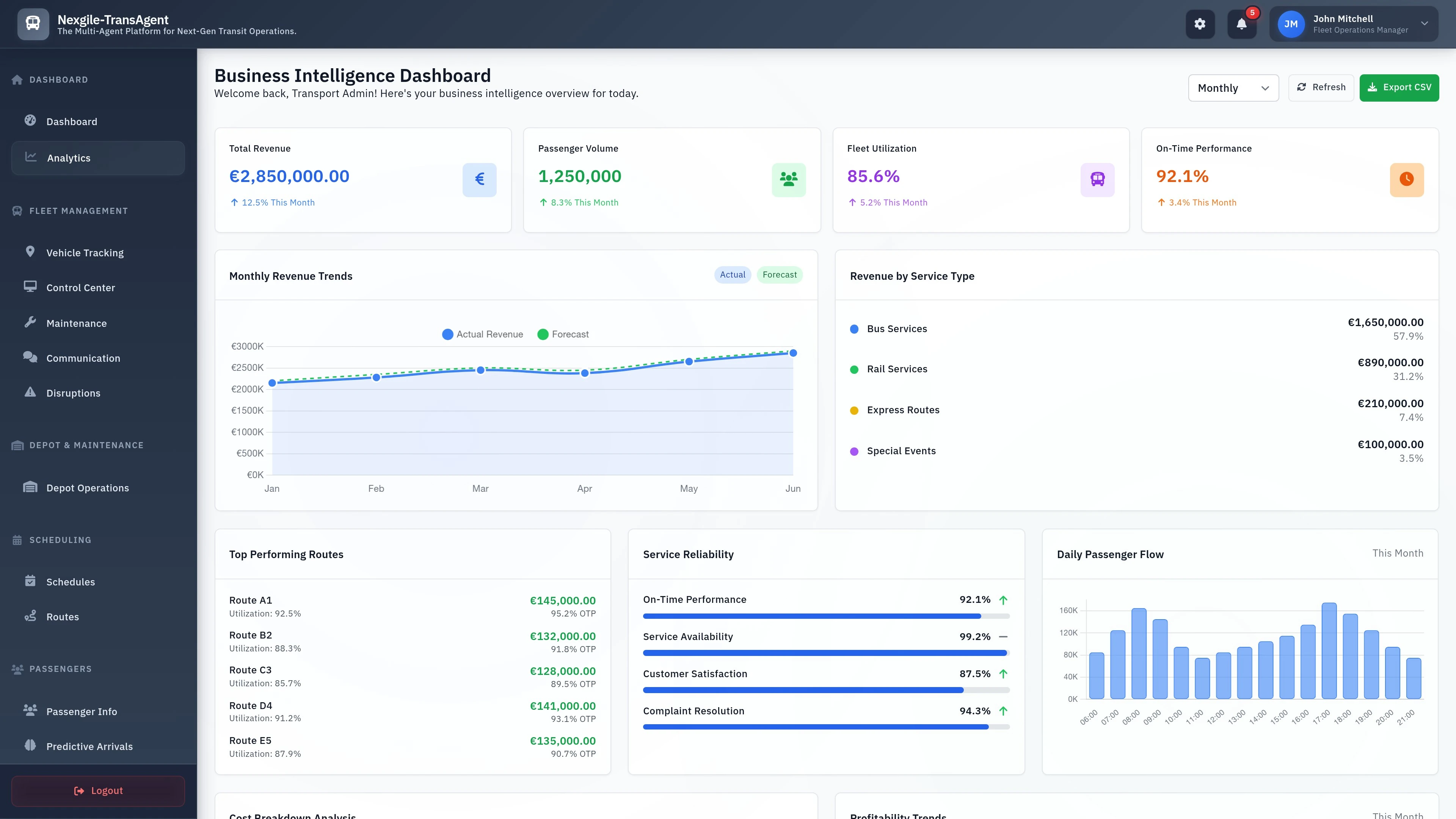The width and height of the screenshot is (1456, 819).
Task: Export dashboard data as CSV
Action: point(1400,88)
